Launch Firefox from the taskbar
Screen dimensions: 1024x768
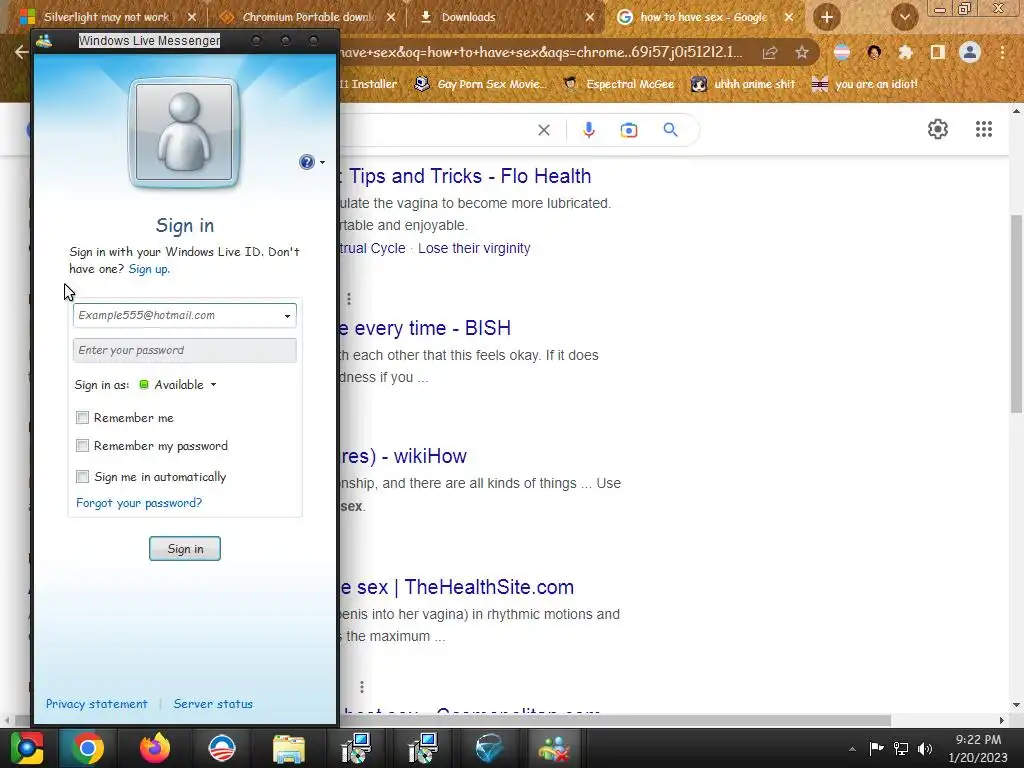pos(155,748)
